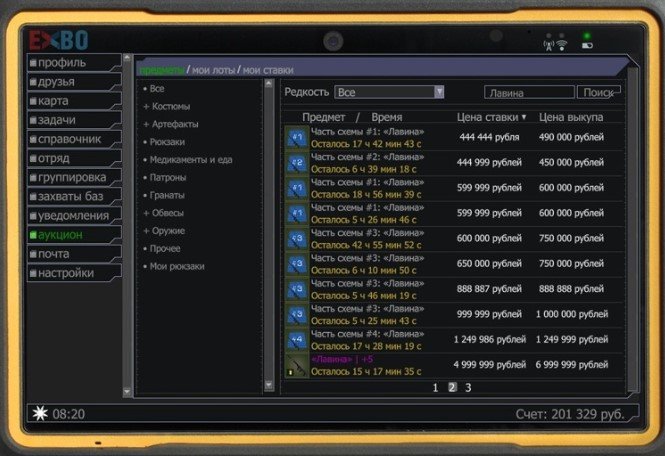The width and height of the screenshot is (665, 456).
Task: Select the Гранаты category
Action: (164, 196)
